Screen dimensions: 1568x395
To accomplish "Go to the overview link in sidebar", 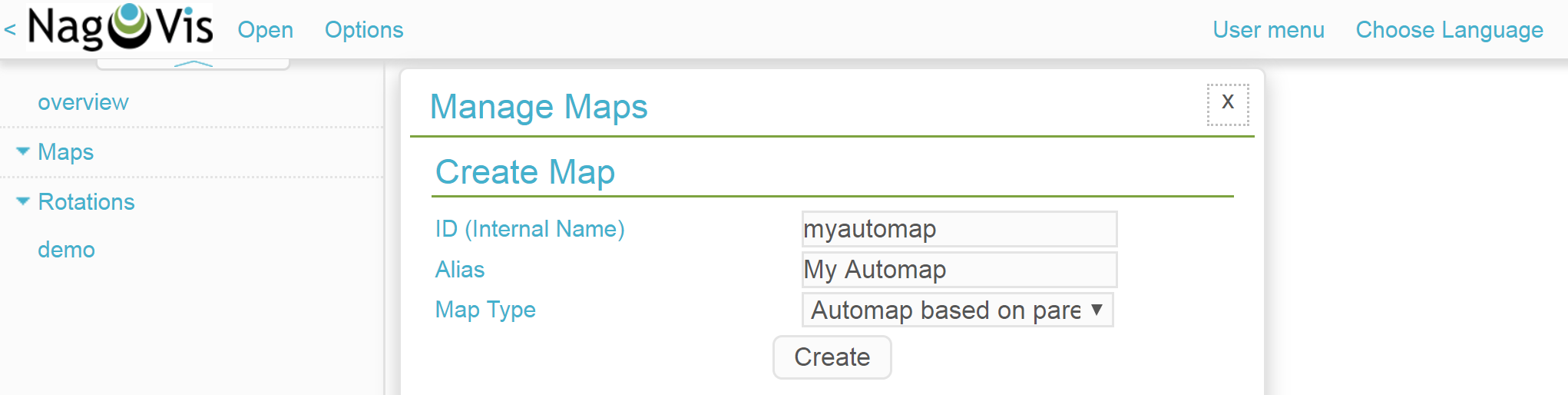I will 83,102.
